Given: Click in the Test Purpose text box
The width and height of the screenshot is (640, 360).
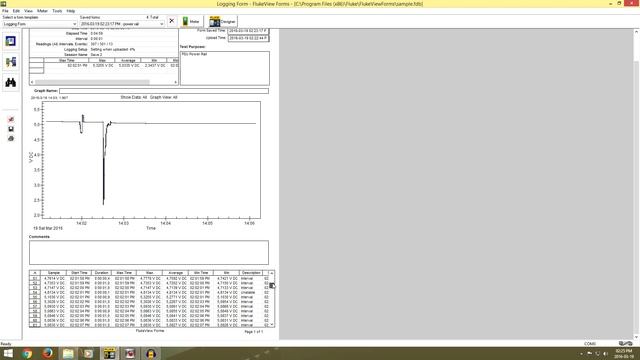Looking at the screenshot, I should (x=224, y=68).
